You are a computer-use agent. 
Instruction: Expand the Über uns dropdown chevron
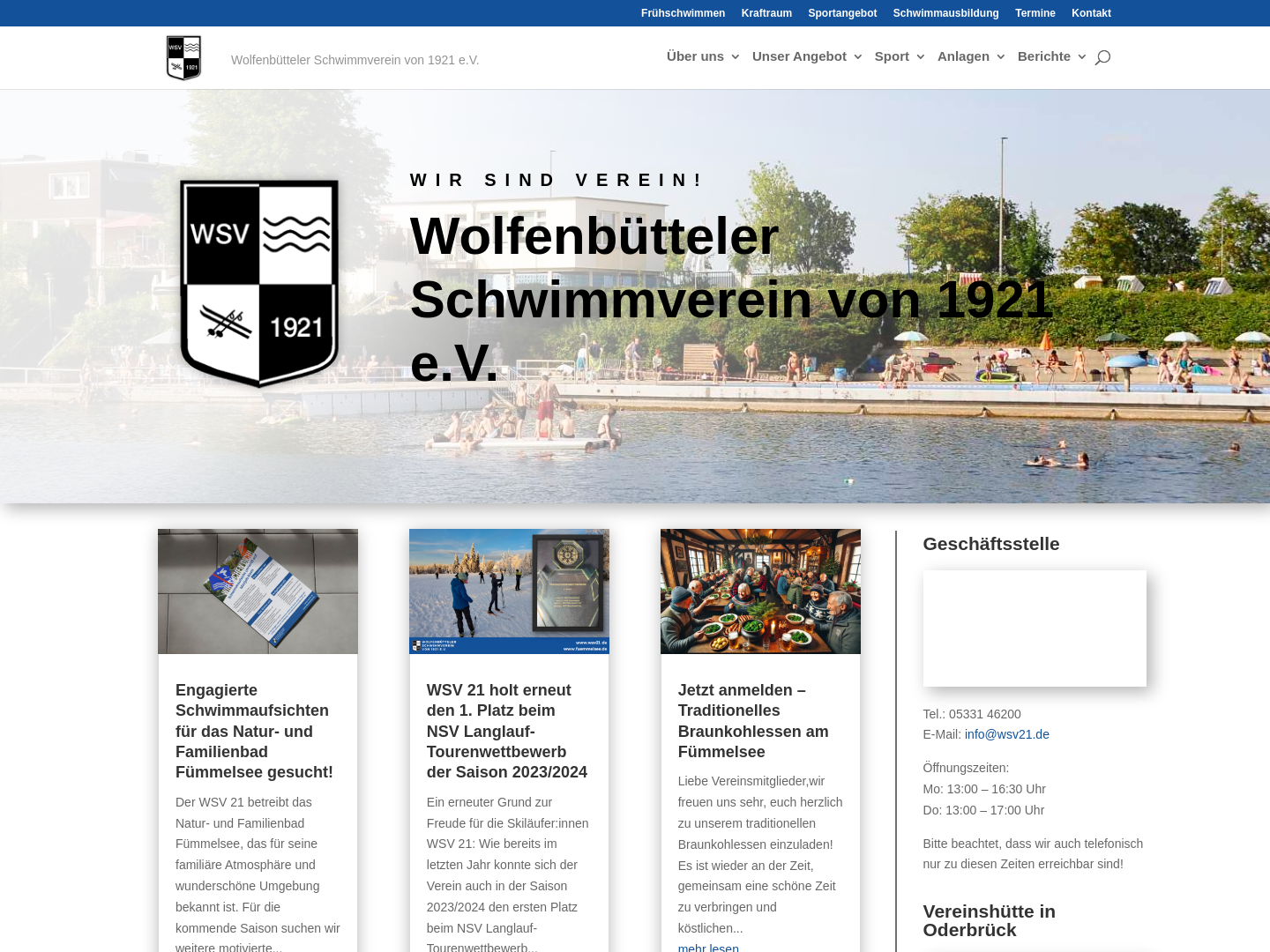[735, 56]
